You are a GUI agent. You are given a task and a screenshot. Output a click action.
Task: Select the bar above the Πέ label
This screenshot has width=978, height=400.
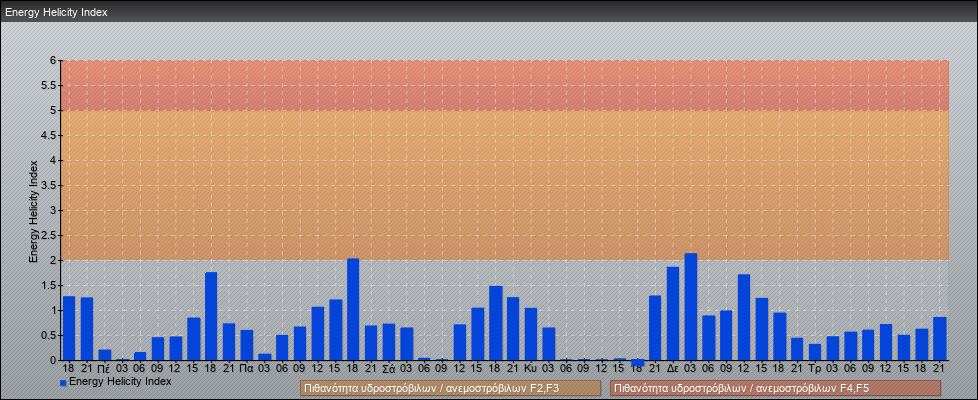coord(105,355)
